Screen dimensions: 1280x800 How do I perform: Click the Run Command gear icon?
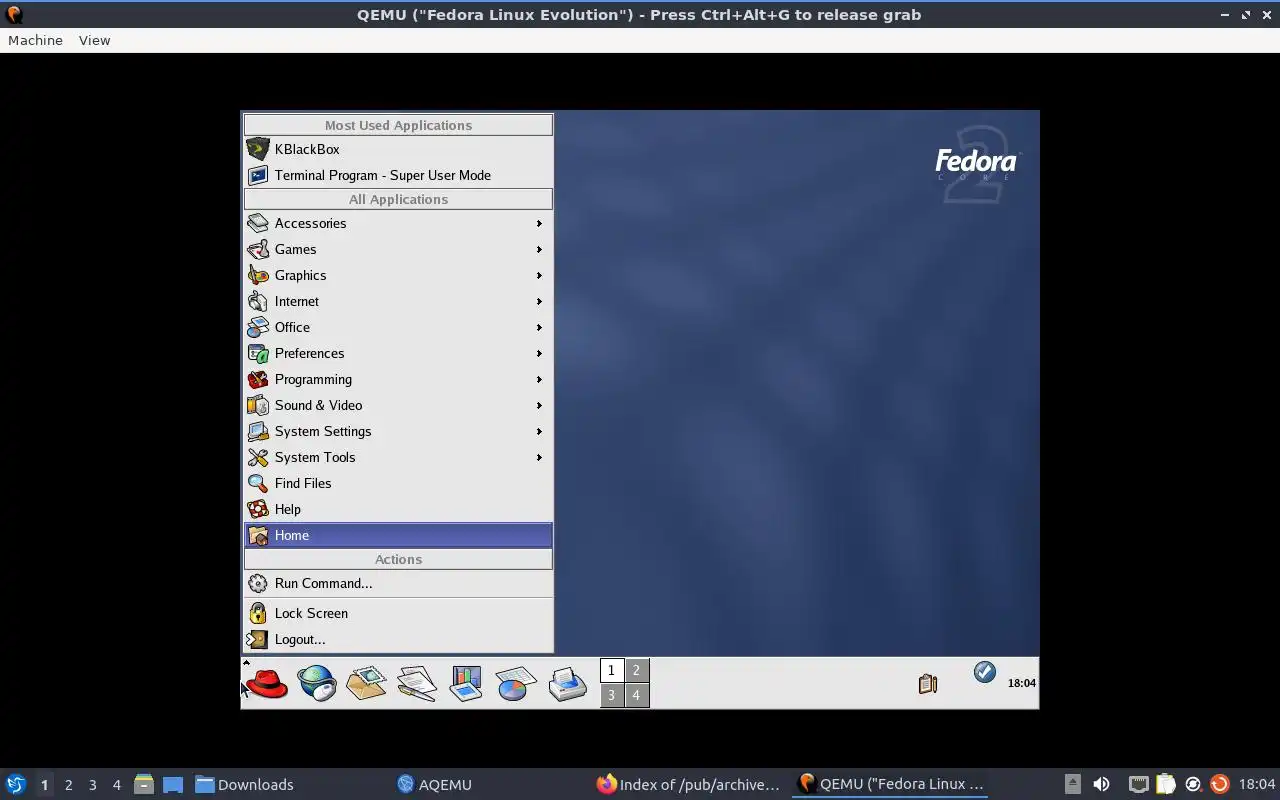click(x=258, y=583)
